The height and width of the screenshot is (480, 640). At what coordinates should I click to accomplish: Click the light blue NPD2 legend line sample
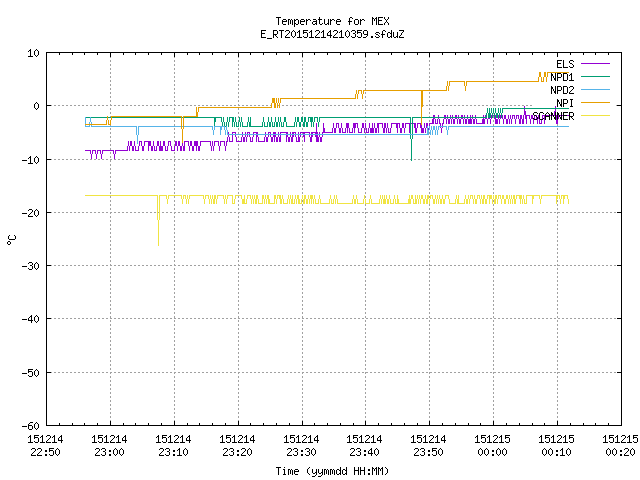595,90
